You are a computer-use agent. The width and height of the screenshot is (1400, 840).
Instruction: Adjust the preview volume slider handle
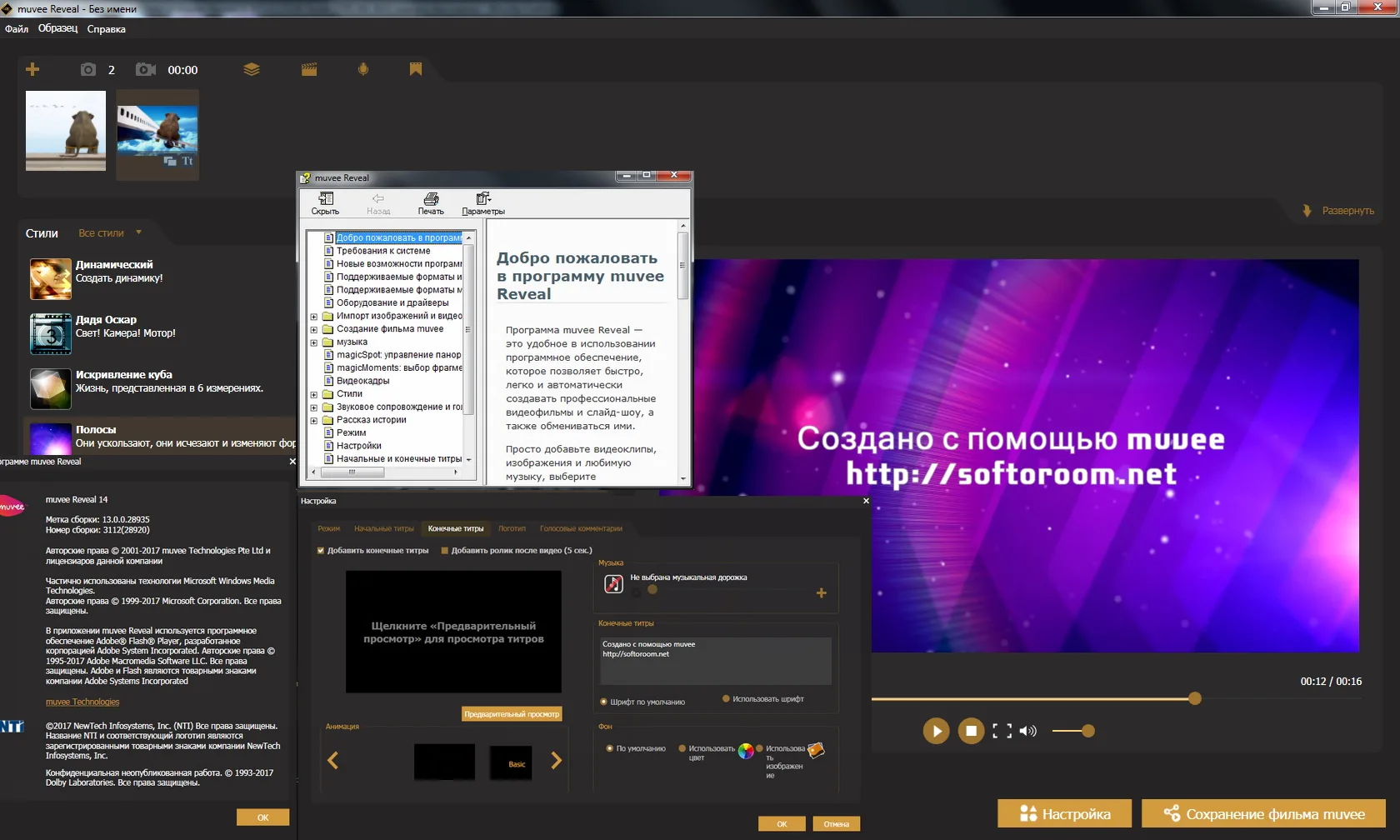click(1087, 731)
